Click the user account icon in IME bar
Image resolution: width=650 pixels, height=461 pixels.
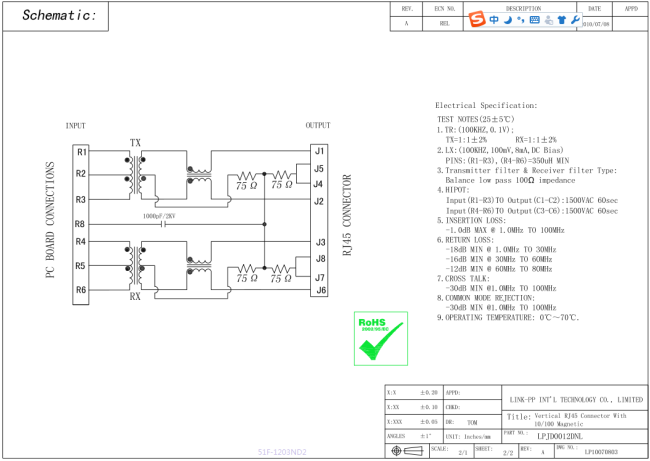pyautogui.click(x=548, y=19)
